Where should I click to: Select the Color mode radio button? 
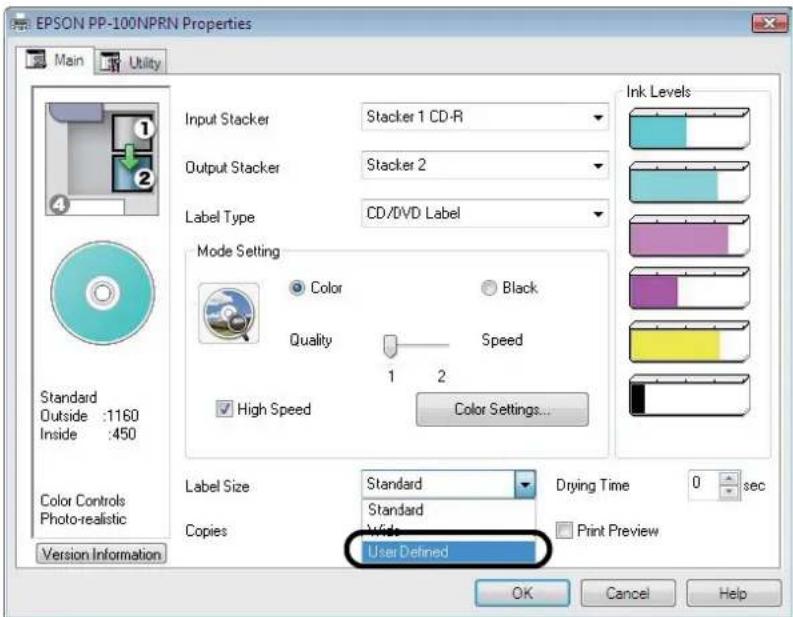click(x=297, y=288)
